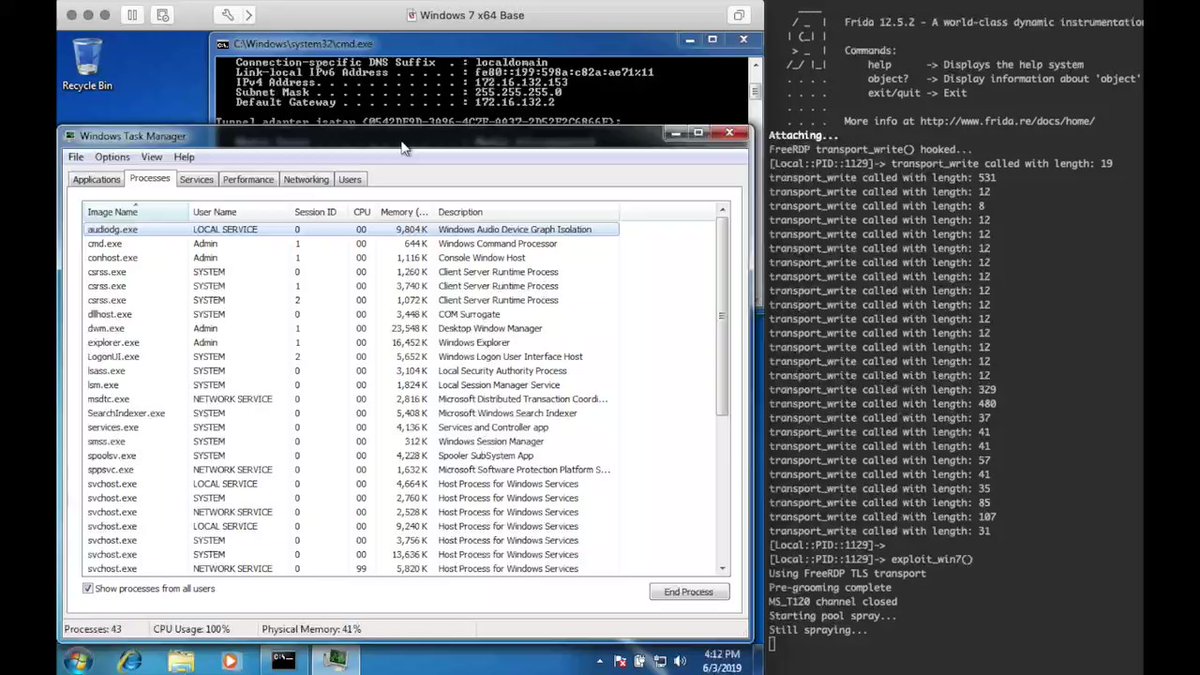Select the cmd.exe process row

pyautogui.click(x=351, y=243)
